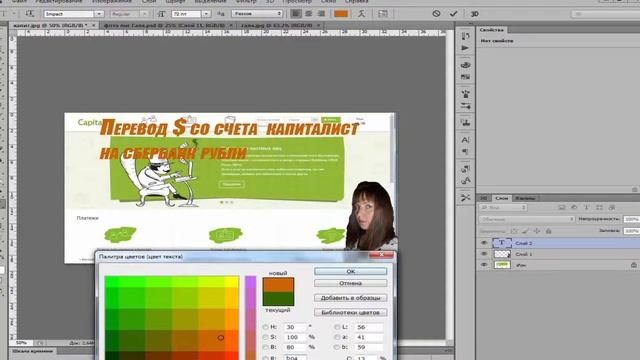Image resolution: width=640 pixels, height=360 pixels.
Task: Open the Paragraph panel icon
Action: click(465, 152)
